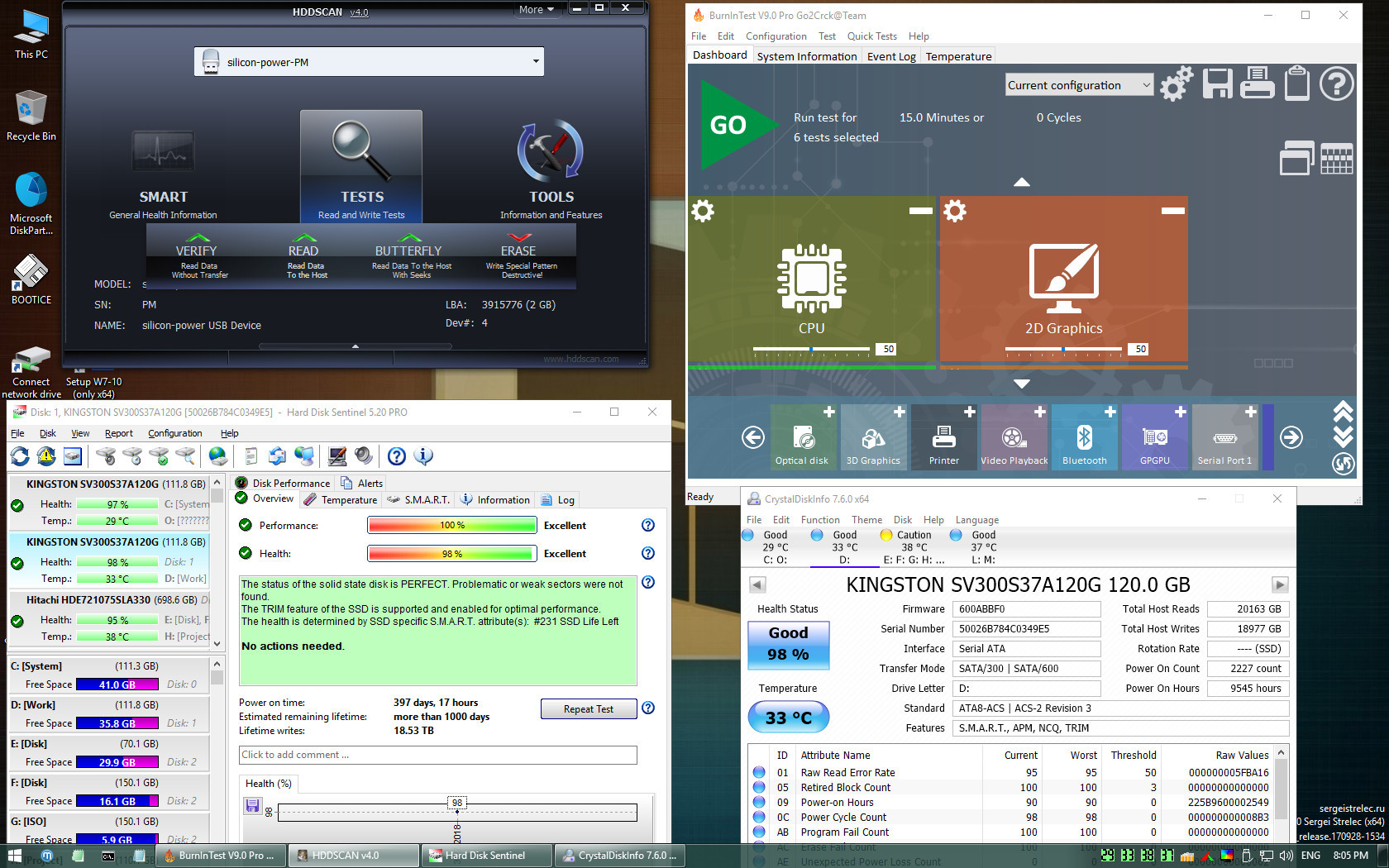
Task: Select the TESTS magnifier icon in HDDScan
Action: pyautogui.click(x=361, y=150)
